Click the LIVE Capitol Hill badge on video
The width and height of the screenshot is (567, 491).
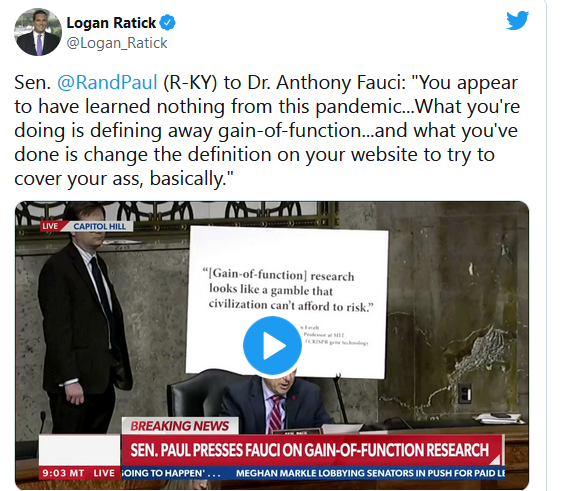(87, 226)
